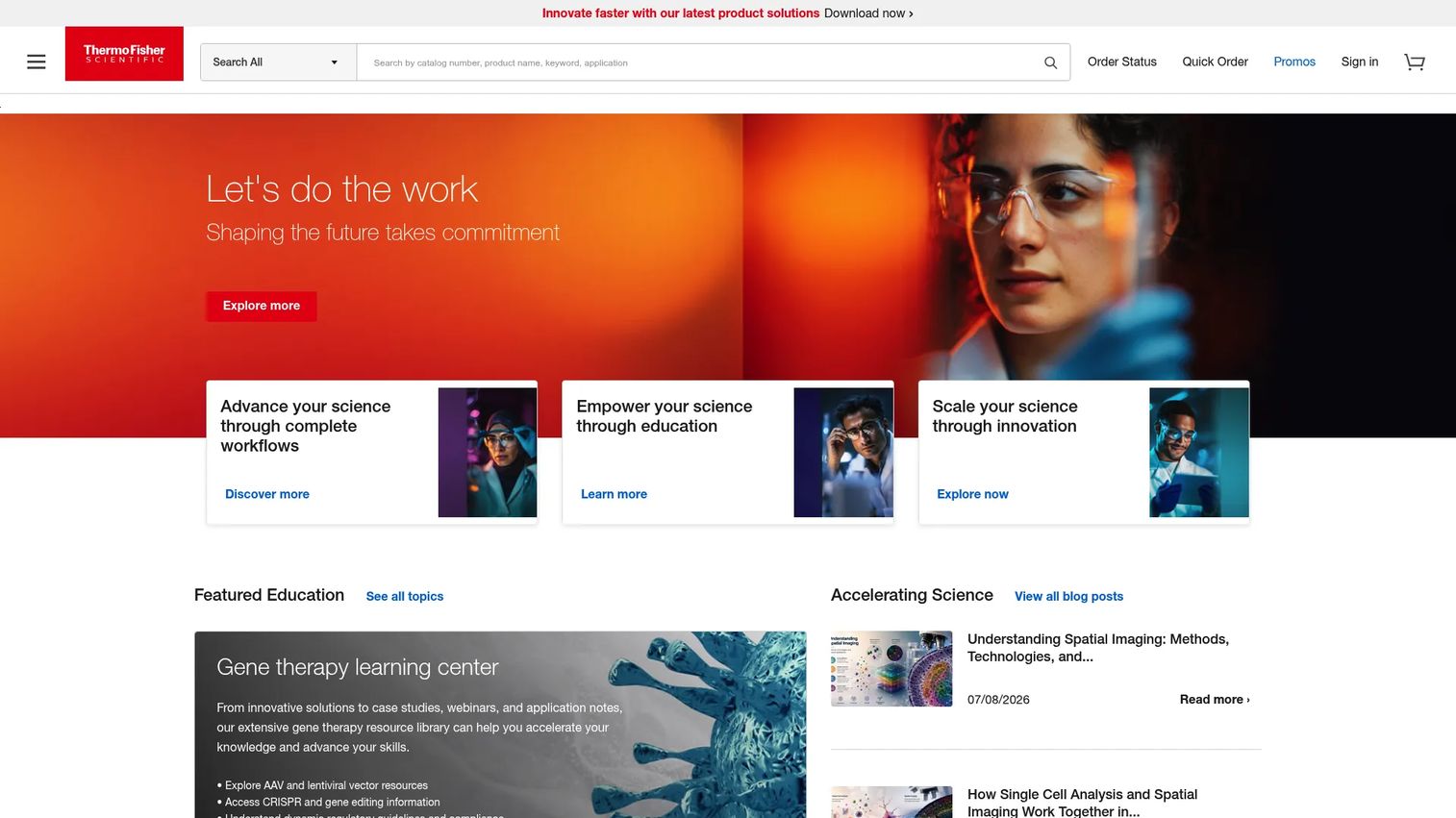Click the Scale your science card title
1456x818 pixels.
point(1005,416)
